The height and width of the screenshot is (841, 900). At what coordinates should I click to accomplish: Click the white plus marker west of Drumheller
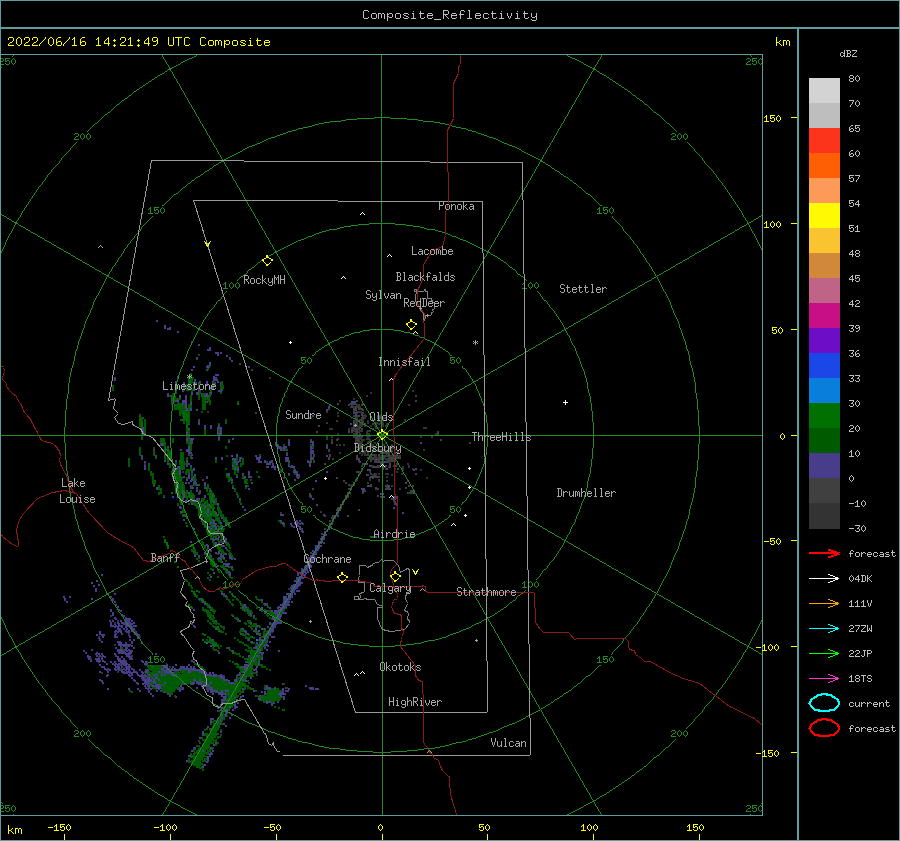click(x=565, y=402)
